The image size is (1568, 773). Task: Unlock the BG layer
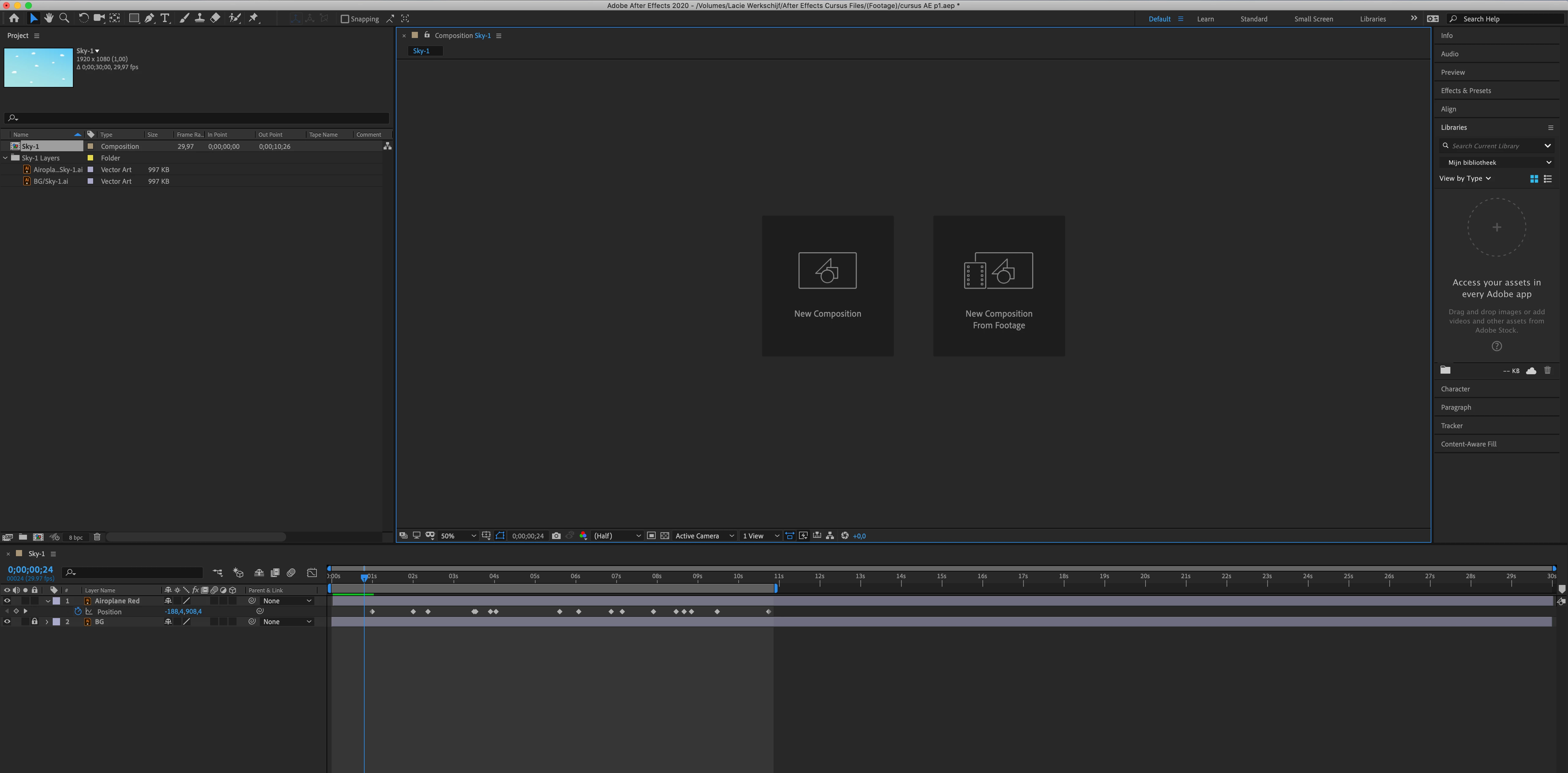click(x=35, y=621)
